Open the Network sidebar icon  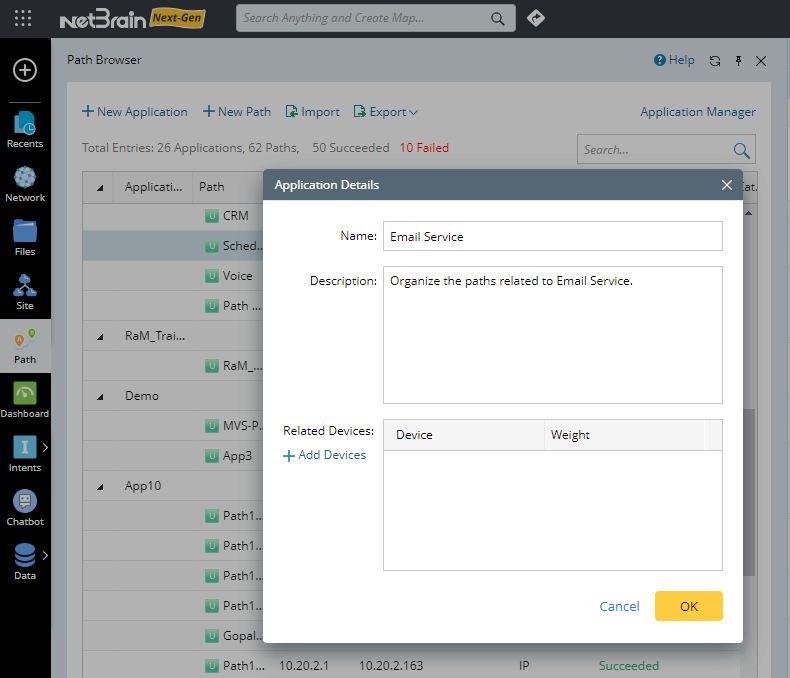click(x=25, y=178)
